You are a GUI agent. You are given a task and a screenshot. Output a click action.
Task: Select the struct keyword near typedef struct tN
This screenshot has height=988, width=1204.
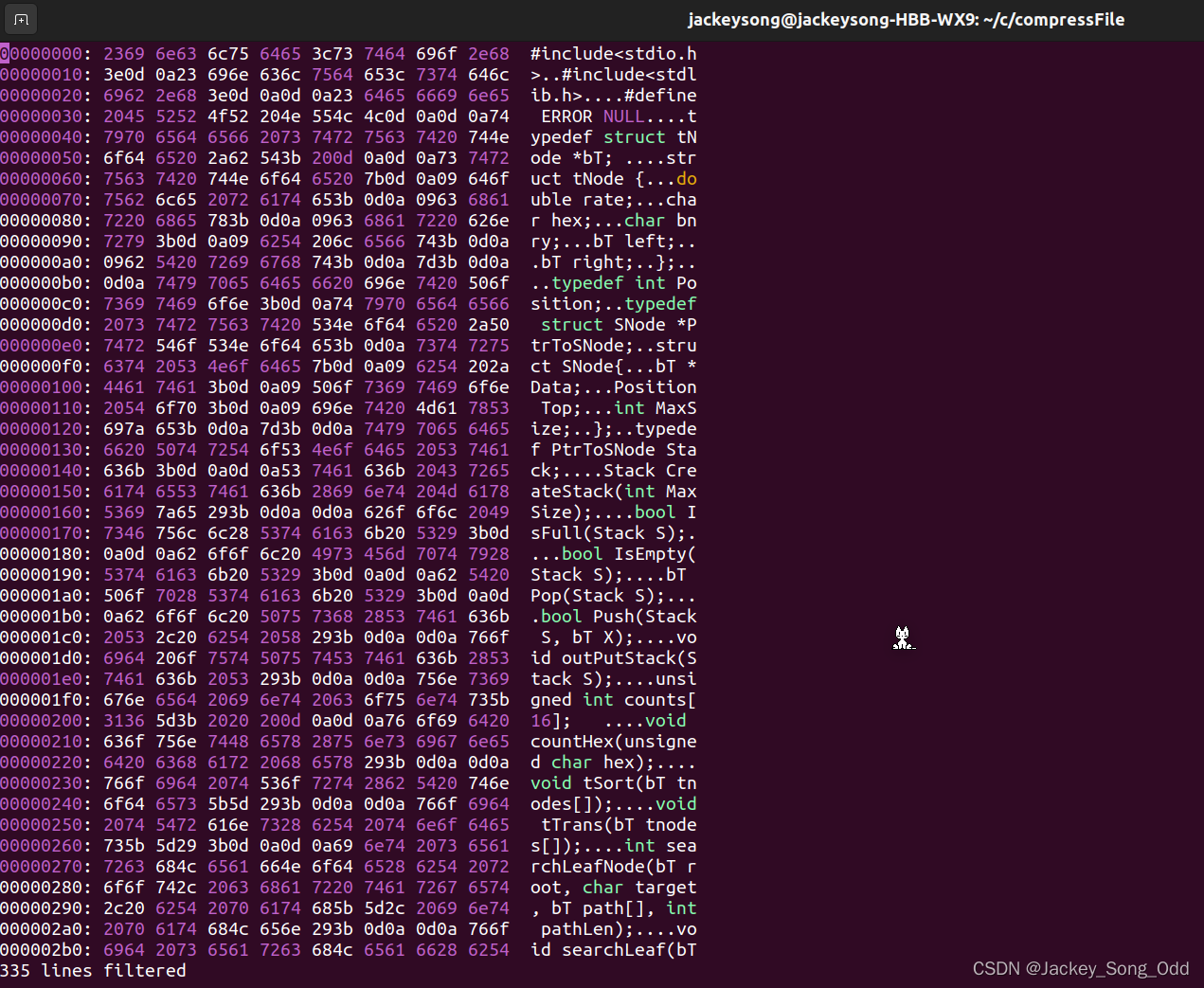pos(635,136)
